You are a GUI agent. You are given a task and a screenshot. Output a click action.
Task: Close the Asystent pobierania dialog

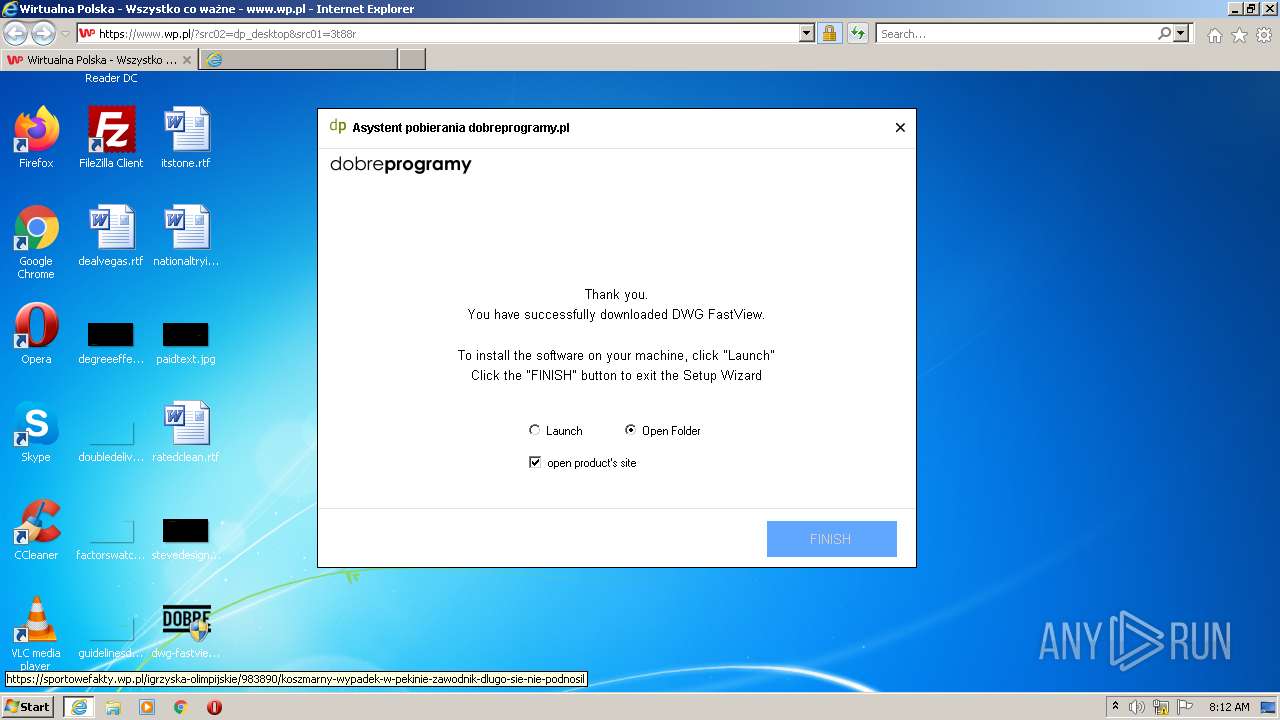[x=900, y=127]
